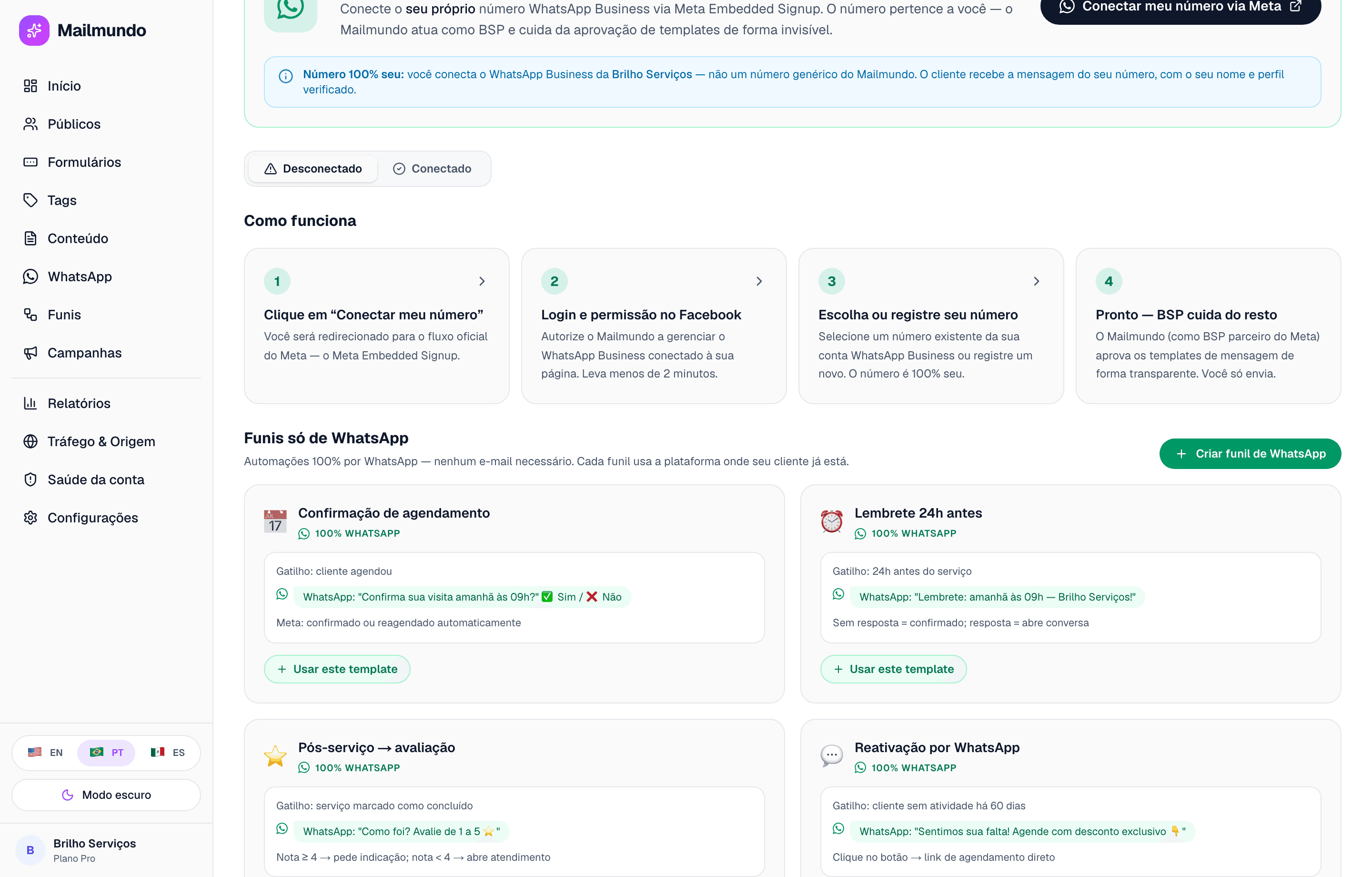
Task: Click the Funis sidebar icon
Action: 30,315
